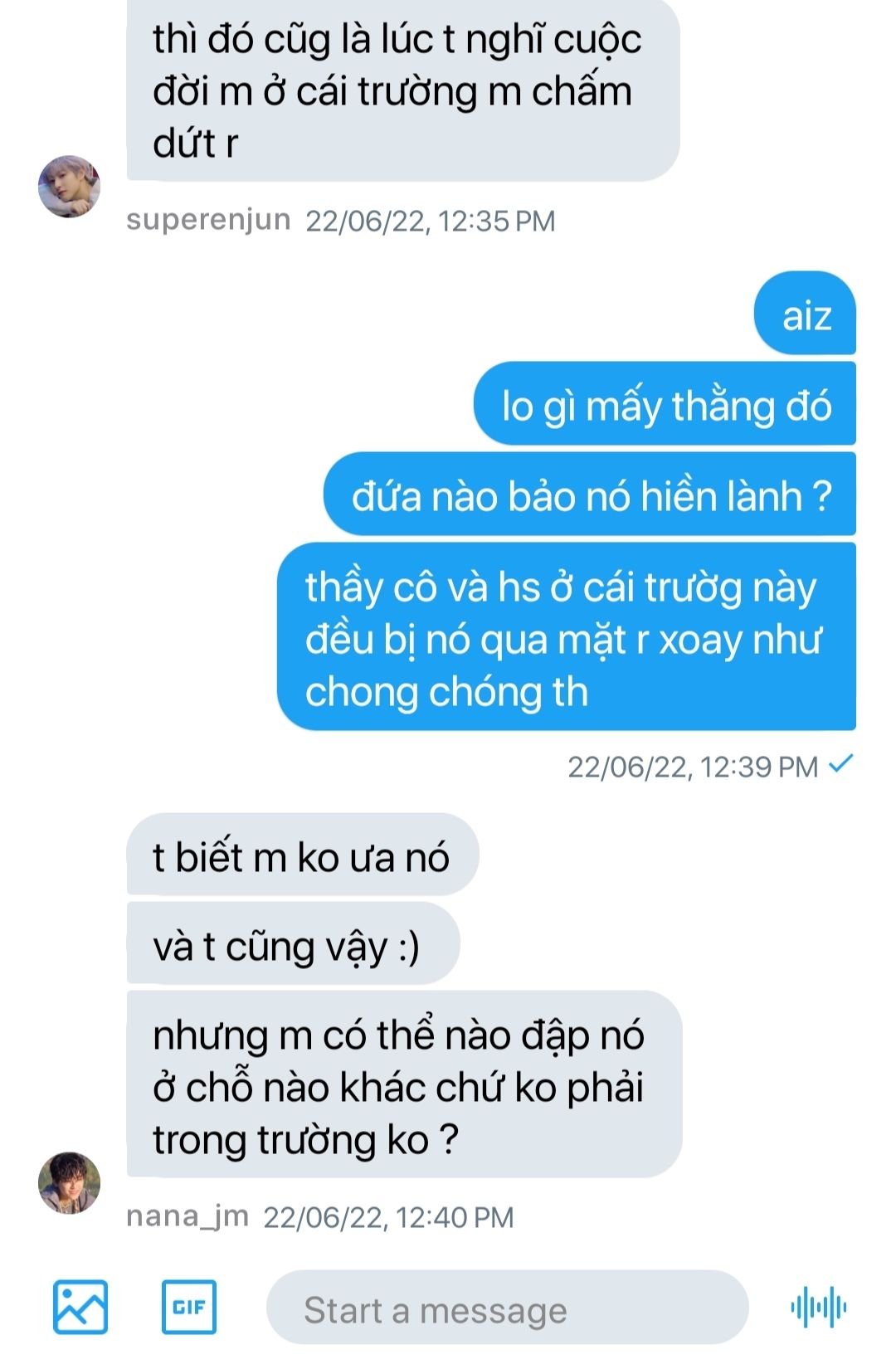Viewport: 896px width, 1369px height.
Task: Select the 't biết m ko ưa nó' bubble
Action: point(303,855)
